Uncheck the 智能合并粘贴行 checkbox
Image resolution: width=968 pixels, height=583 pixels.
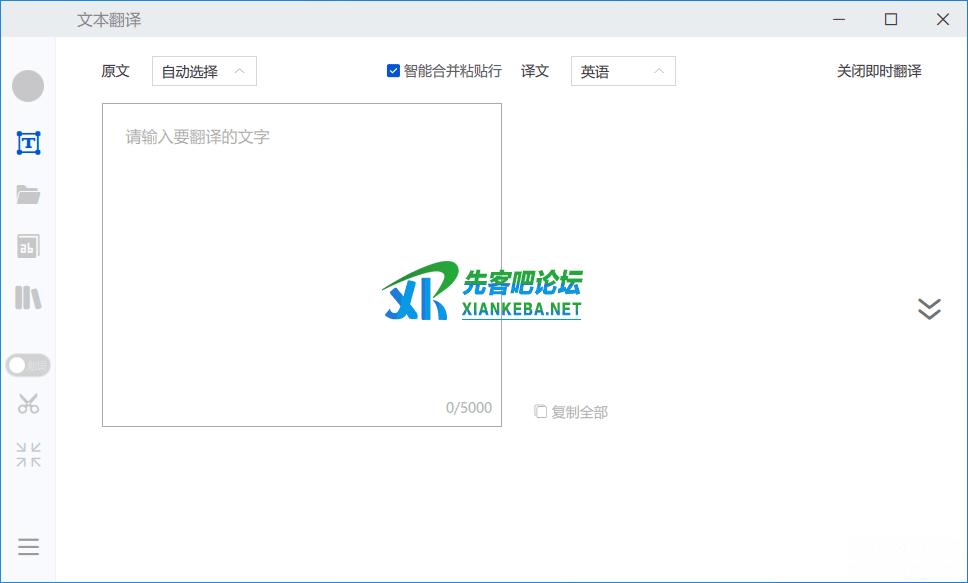click(x=393, y=71)
